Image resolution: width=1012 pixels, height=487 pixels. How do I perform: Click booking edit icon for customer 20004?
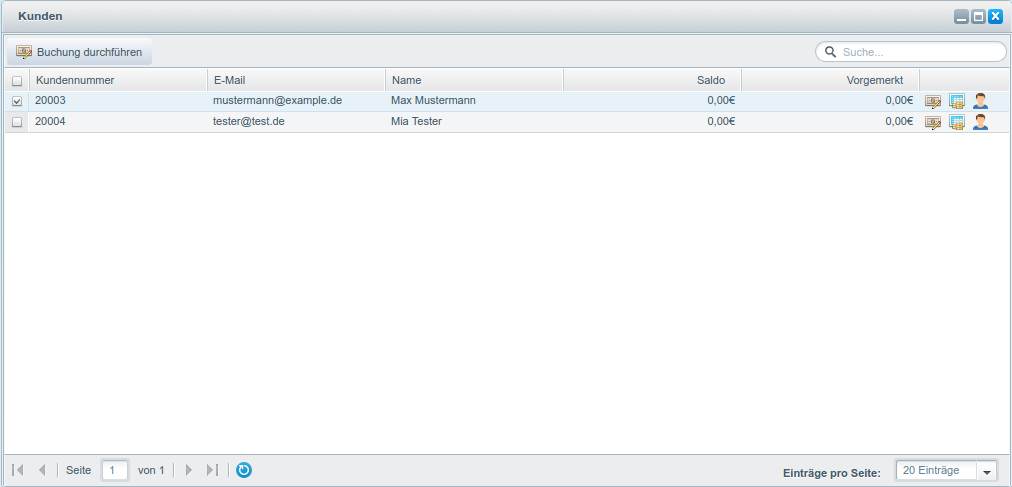point(932,122)
